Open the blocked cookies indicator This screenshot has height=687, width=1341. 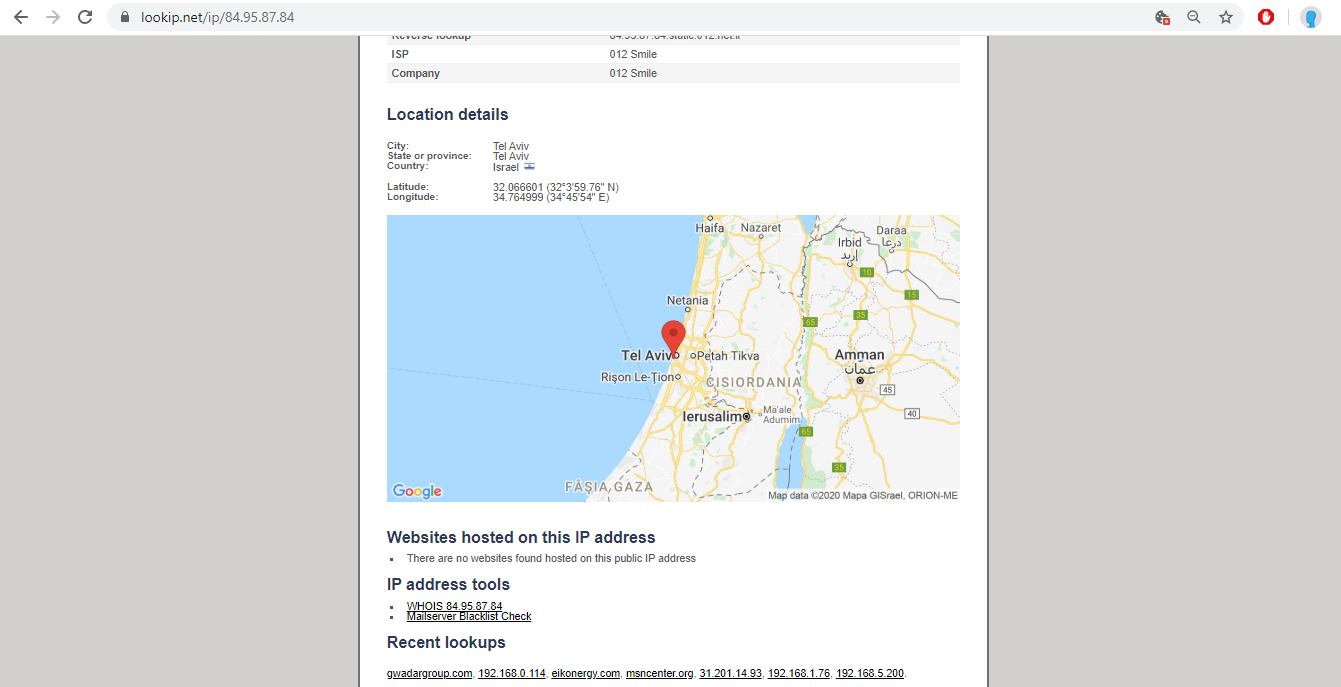tap(1161, 17)
